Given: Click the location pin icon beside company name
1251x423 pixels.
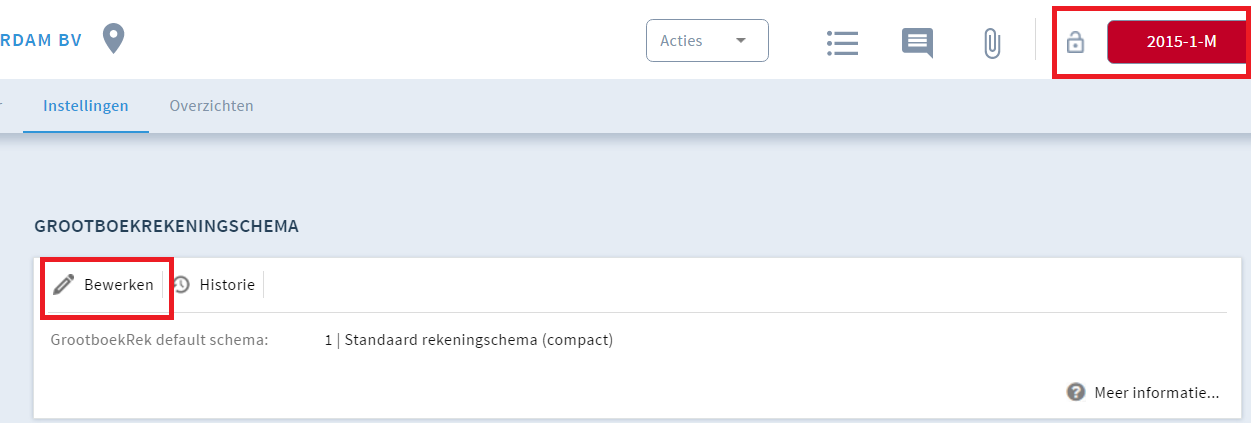Looking at the screenshot, I should point(115,40).
